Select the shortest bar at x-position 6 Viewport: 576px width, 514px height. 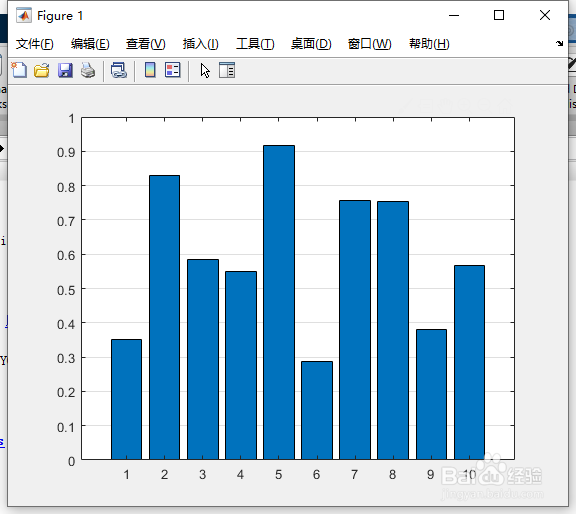click(317, 410)
